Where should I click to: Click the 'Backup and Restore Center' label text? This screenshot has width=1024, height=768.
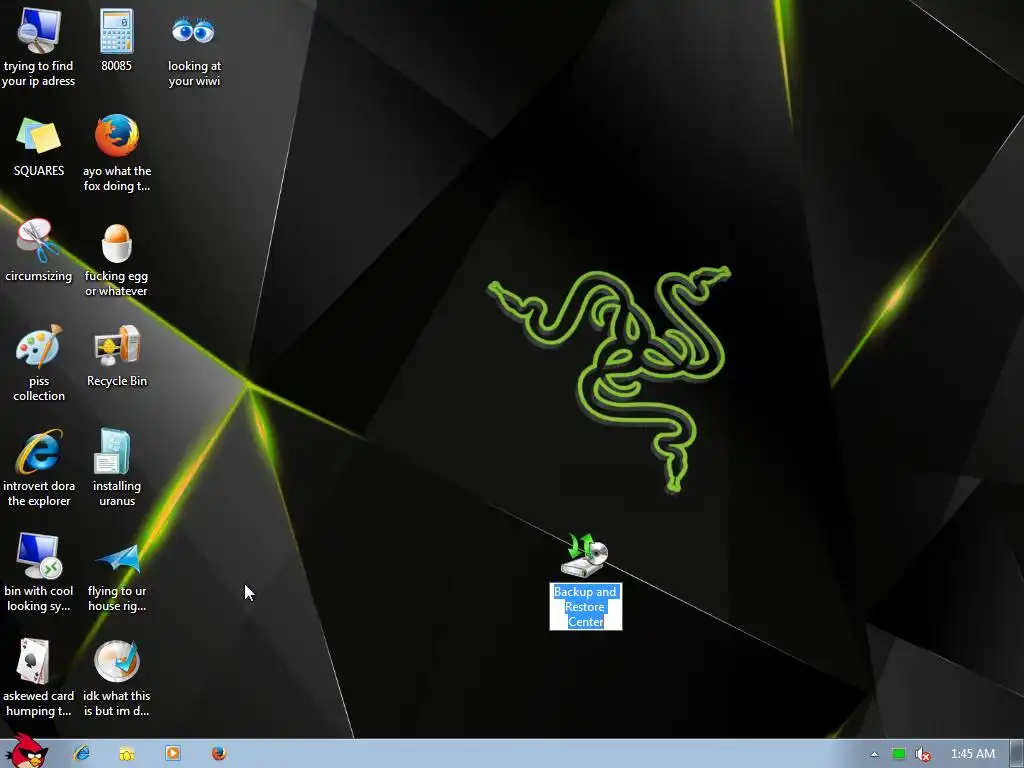[585, 607]
